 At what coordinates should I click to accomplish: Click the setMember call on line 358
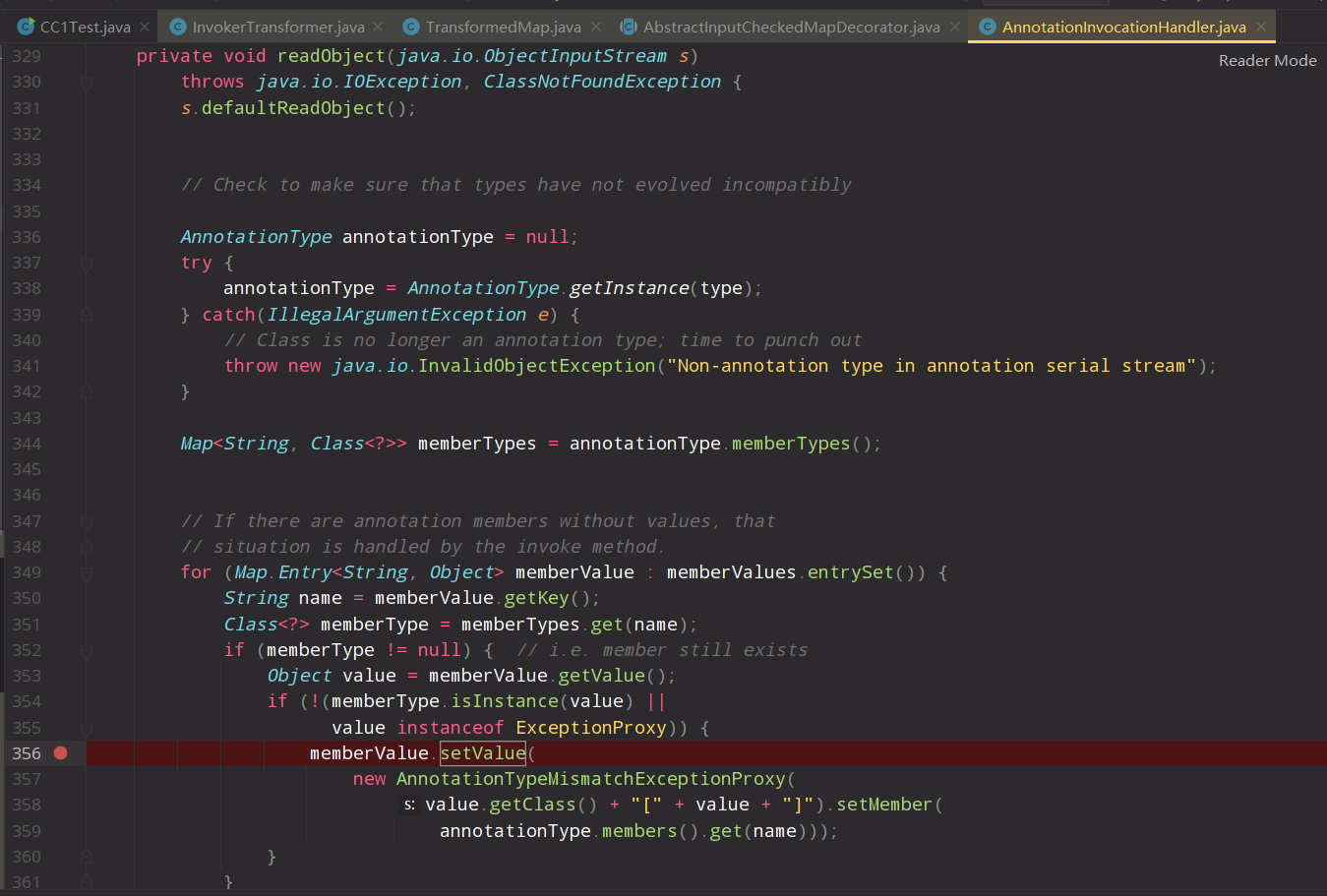(883, 805)
